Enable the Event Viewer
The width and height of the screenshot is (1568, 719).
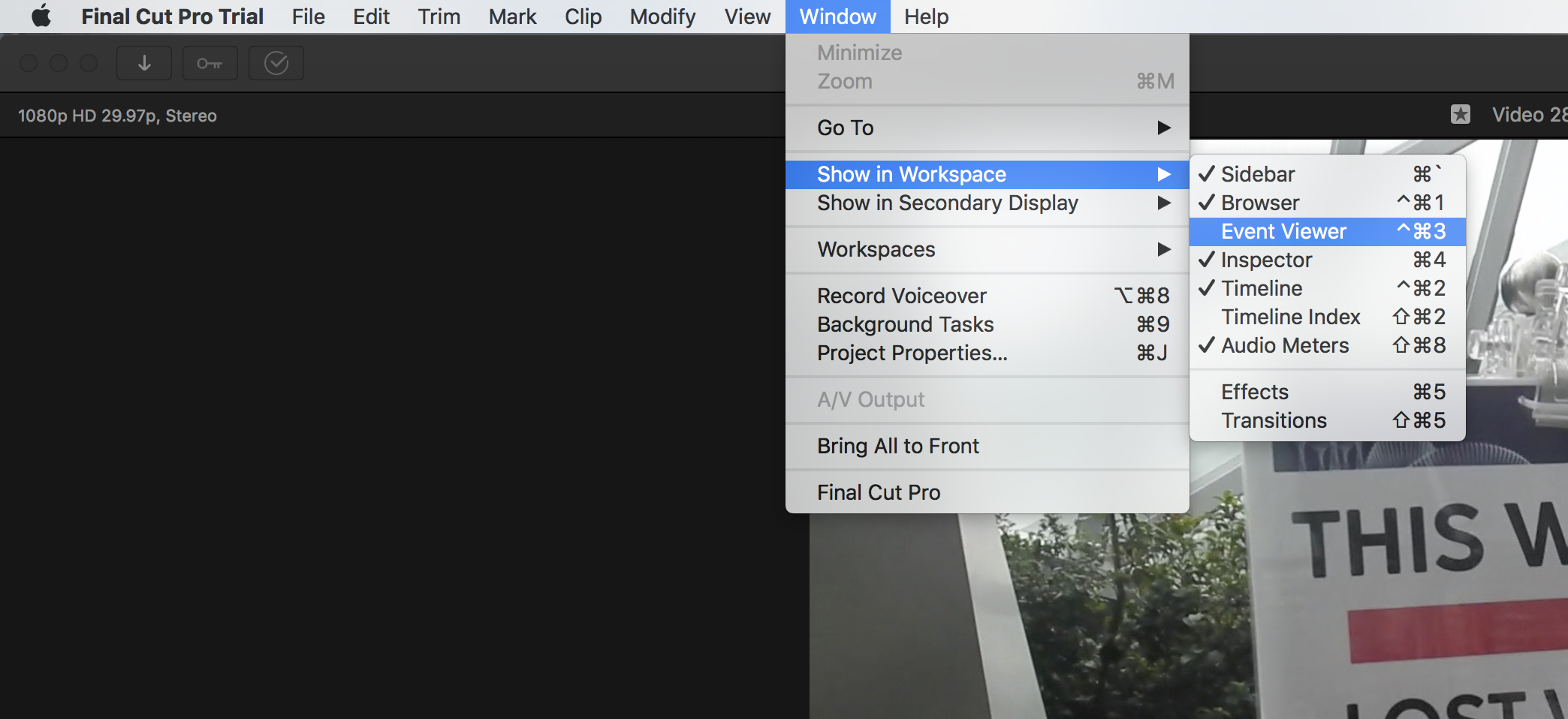tap(1327, 231)
